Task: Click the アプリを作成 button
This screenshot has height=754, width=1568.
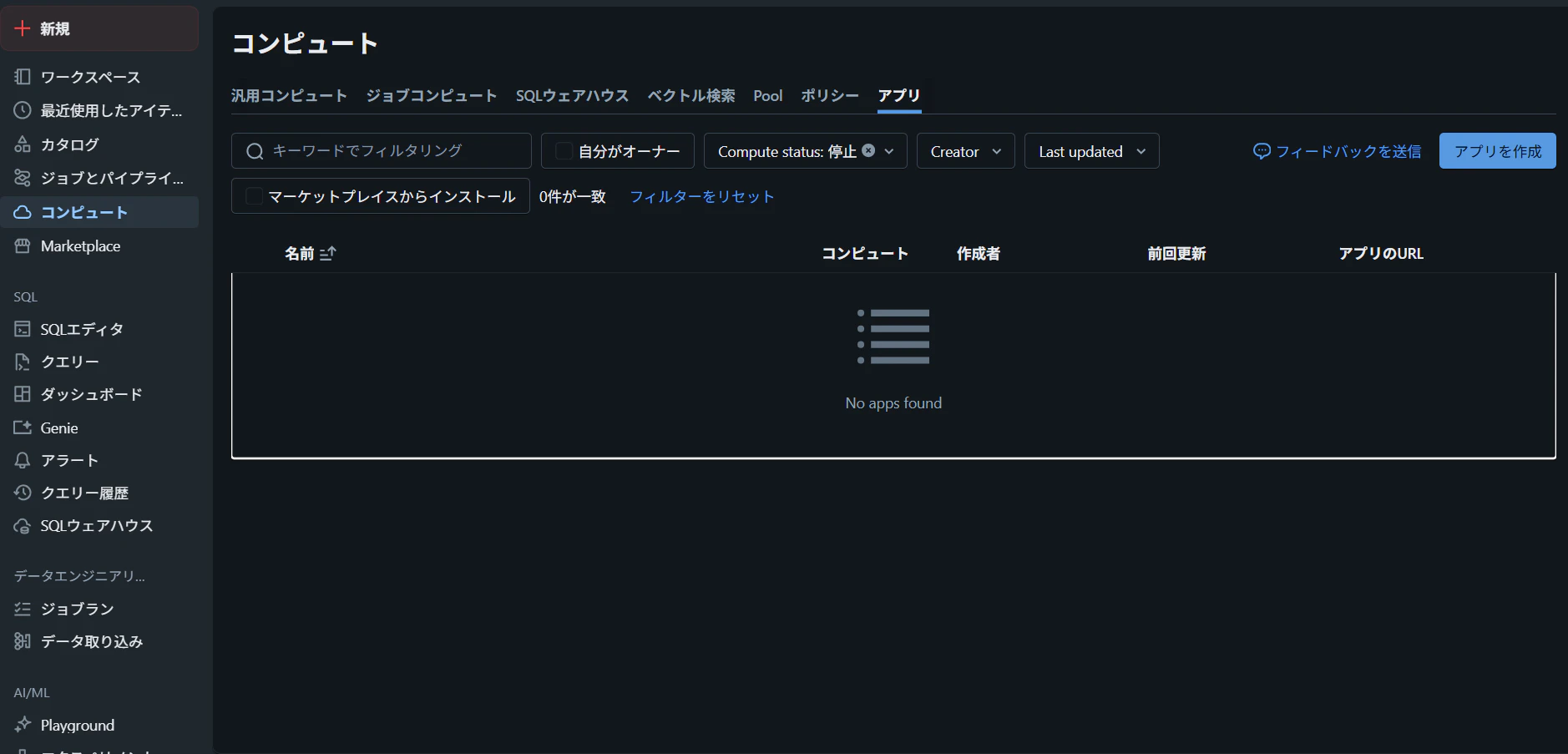Action: (1498, 151)
